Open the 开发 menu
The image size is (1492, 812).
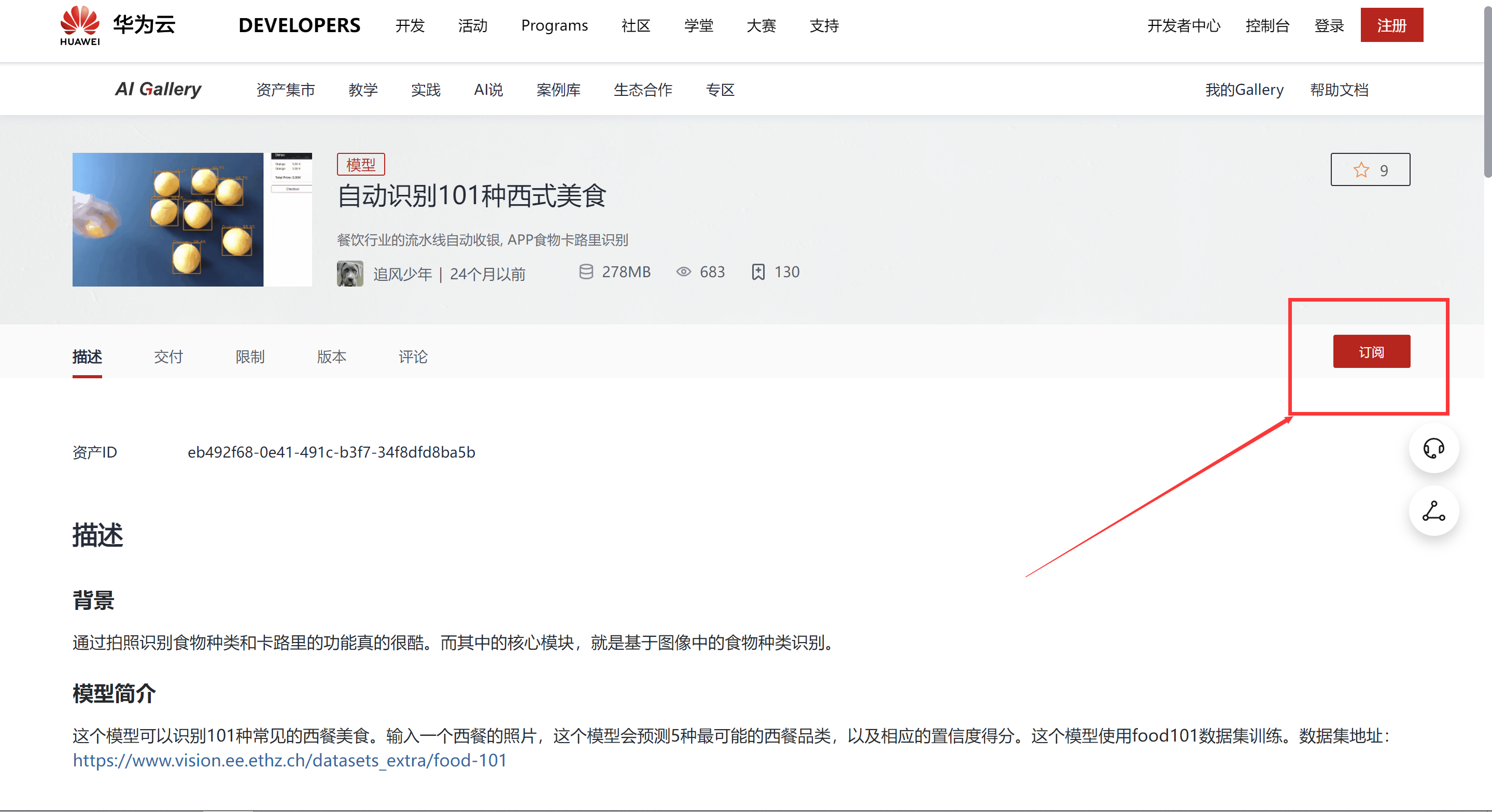coord(410,25)
